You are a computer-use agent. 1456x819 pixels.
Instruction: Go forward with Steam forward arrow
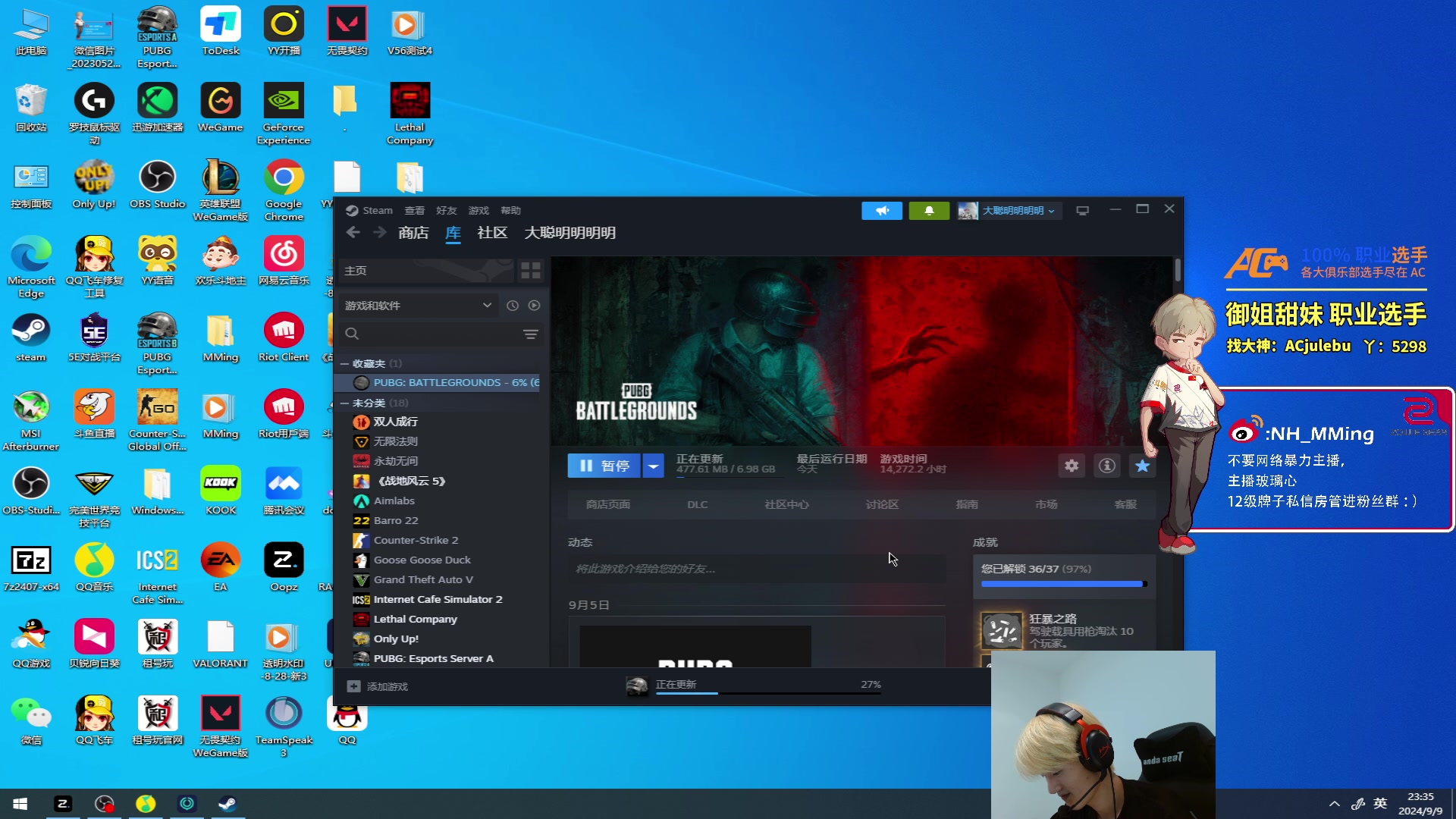(x=379, y=233)
